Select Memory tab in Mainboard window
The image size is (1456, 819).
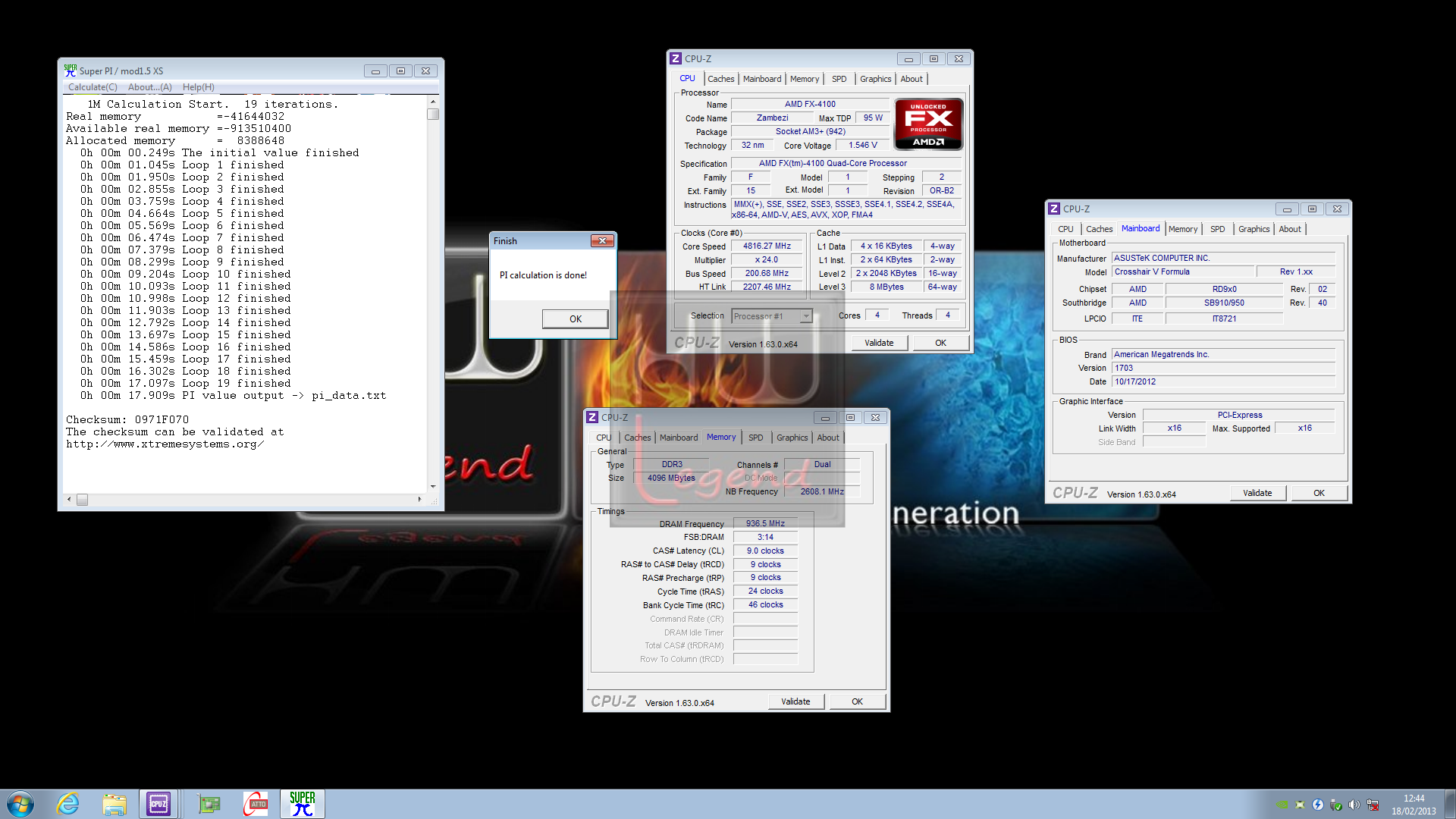(x=1183, y=229)
